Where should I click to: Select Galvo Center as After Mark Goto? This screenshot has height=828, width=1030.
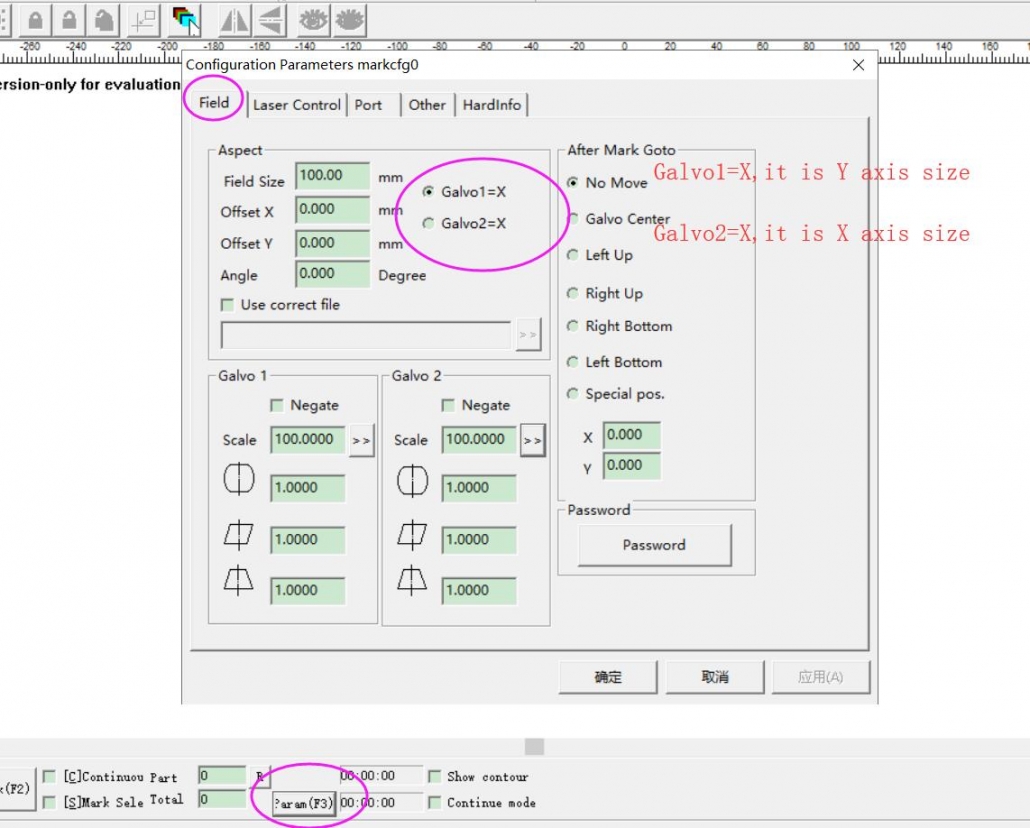click(572, 219)
